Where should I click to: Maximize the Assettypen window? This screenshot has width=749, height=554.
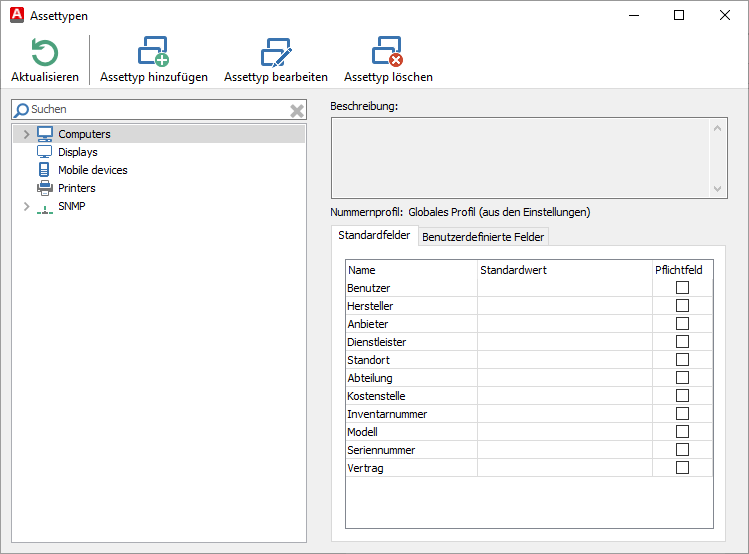coord(679,15)
